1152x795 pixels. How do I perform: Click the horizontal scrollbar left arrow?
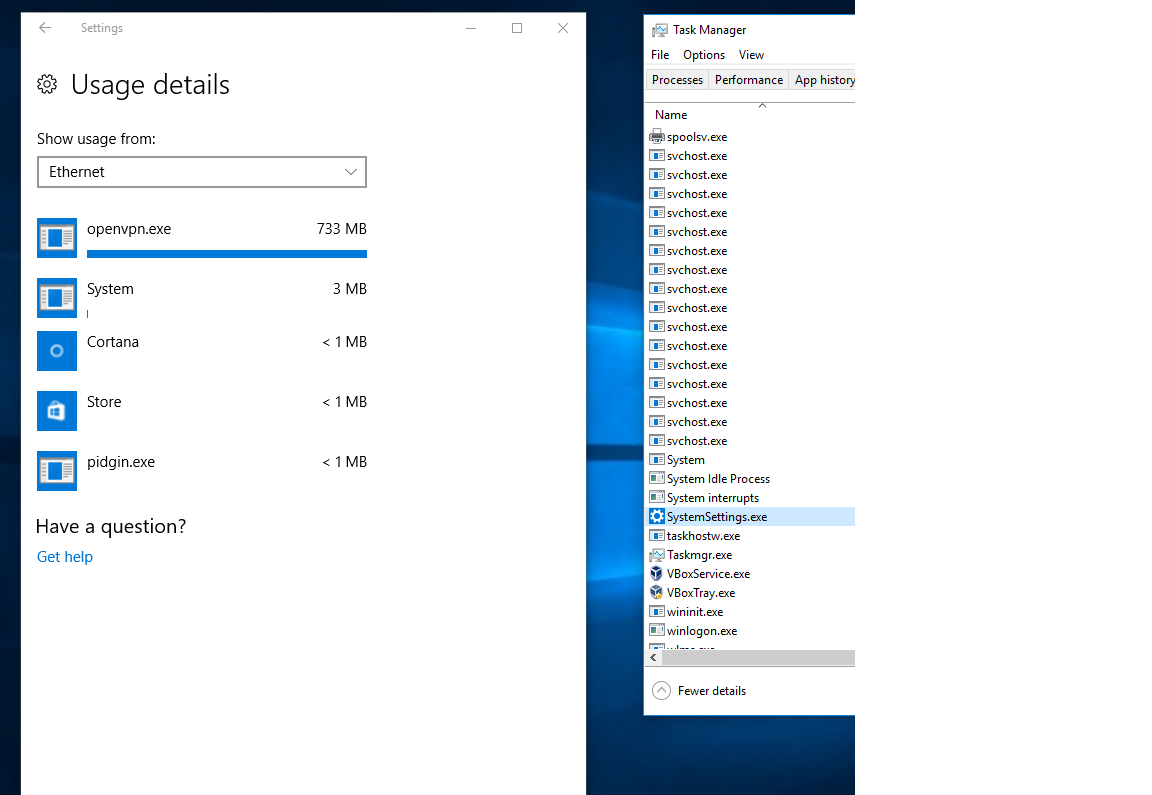pyautogui.click(x=654, y=658)
